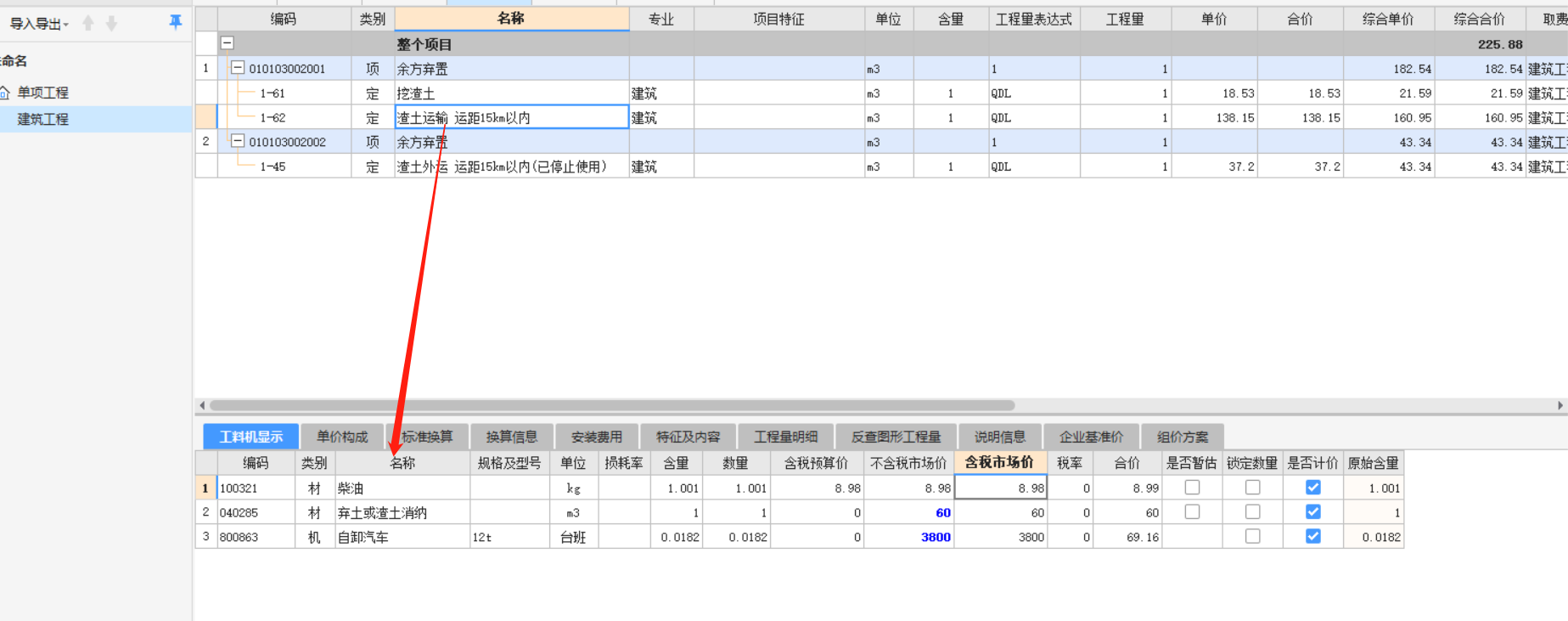Image resolution: width=1568 pixels, height=621 pixels.
Task: Uncheck 是否计价 for the 自卸汽车 row
Action: 1313,537
